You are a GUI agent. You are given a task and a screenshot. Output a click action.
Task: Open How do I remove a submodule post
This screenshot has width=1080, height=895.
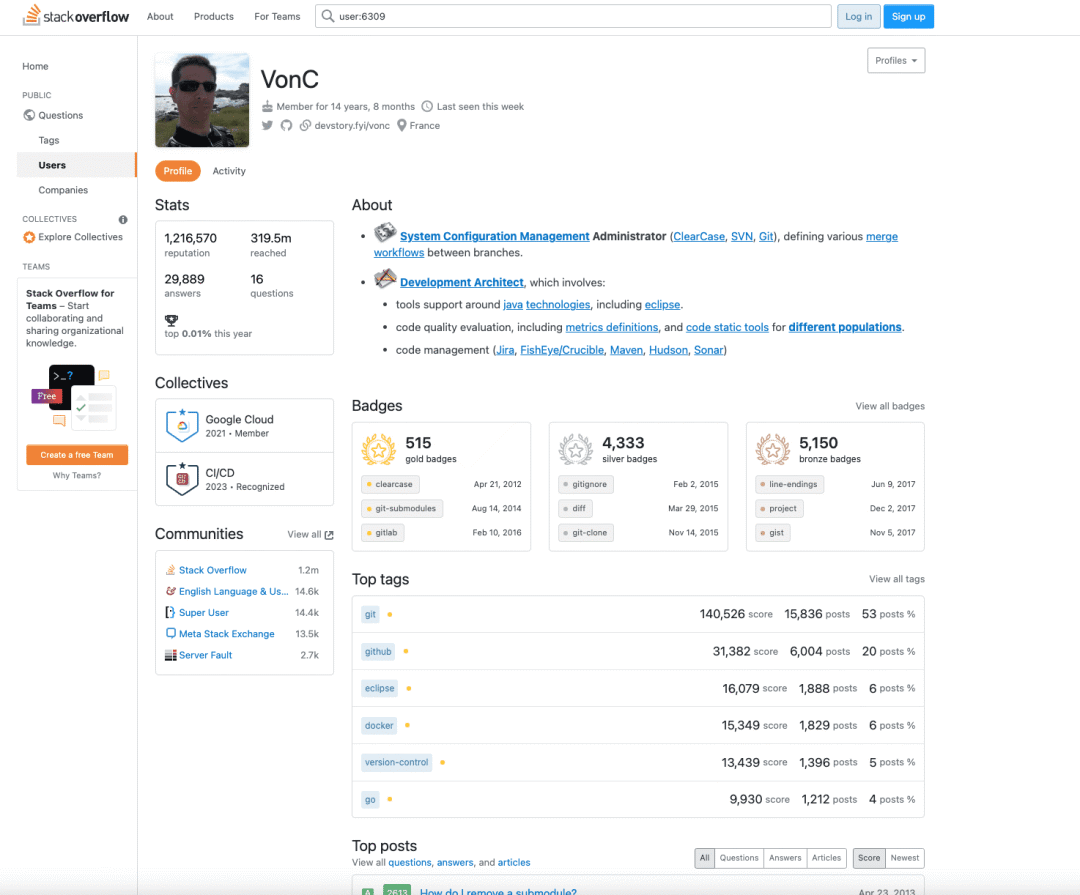pos(498,891)
